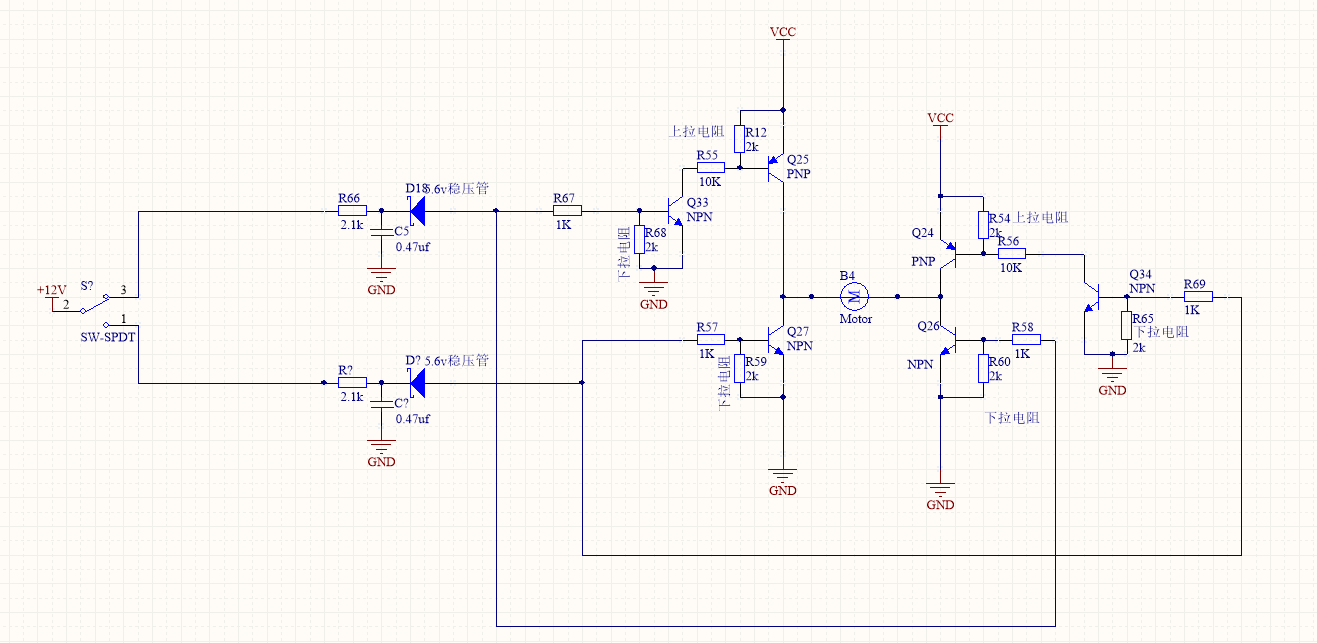Click the 'S?' switch designator
The image size is (1317, 643).
point(87,285)
